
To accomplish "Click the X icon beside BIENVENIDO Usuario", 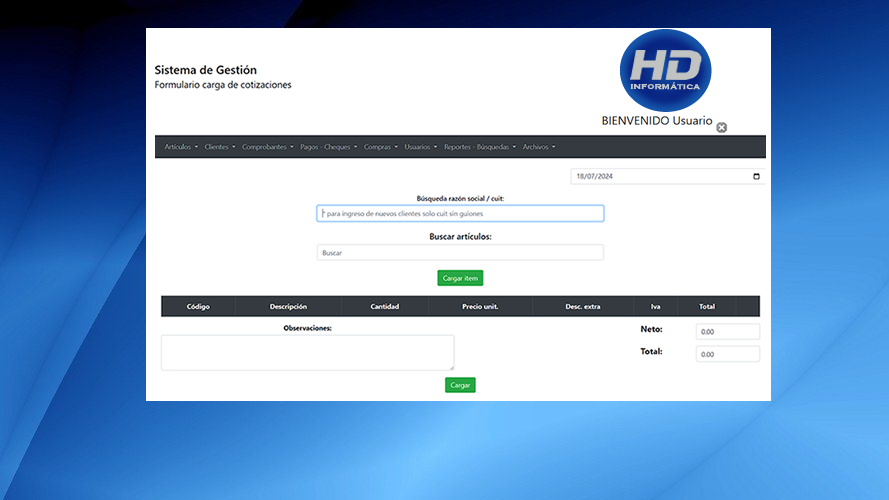I will coord(721,127).
